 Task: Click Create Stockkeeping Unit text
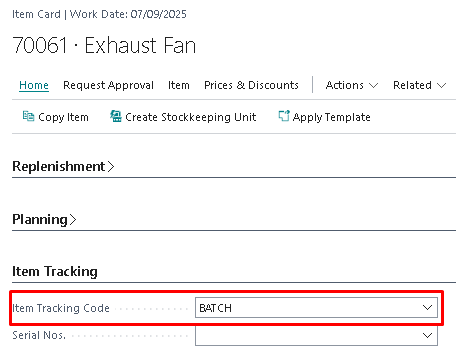[191, 117]
